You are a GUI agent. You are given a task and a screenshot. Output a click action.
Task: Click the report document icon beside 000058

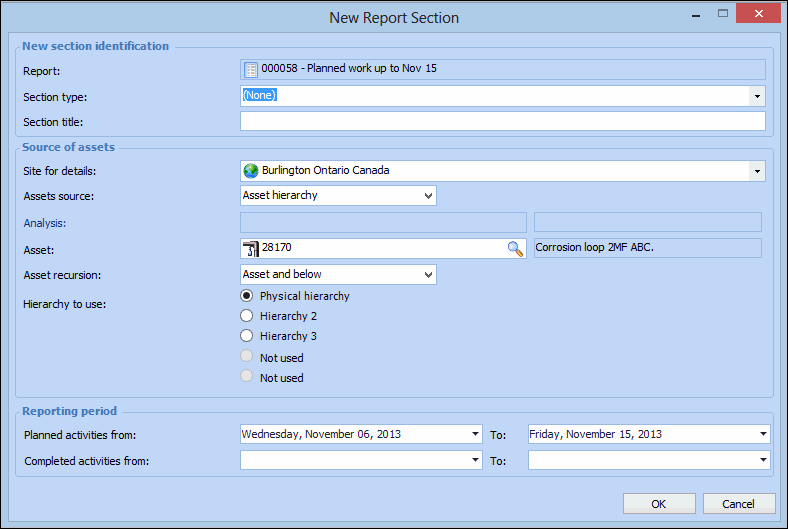(251, 70)
